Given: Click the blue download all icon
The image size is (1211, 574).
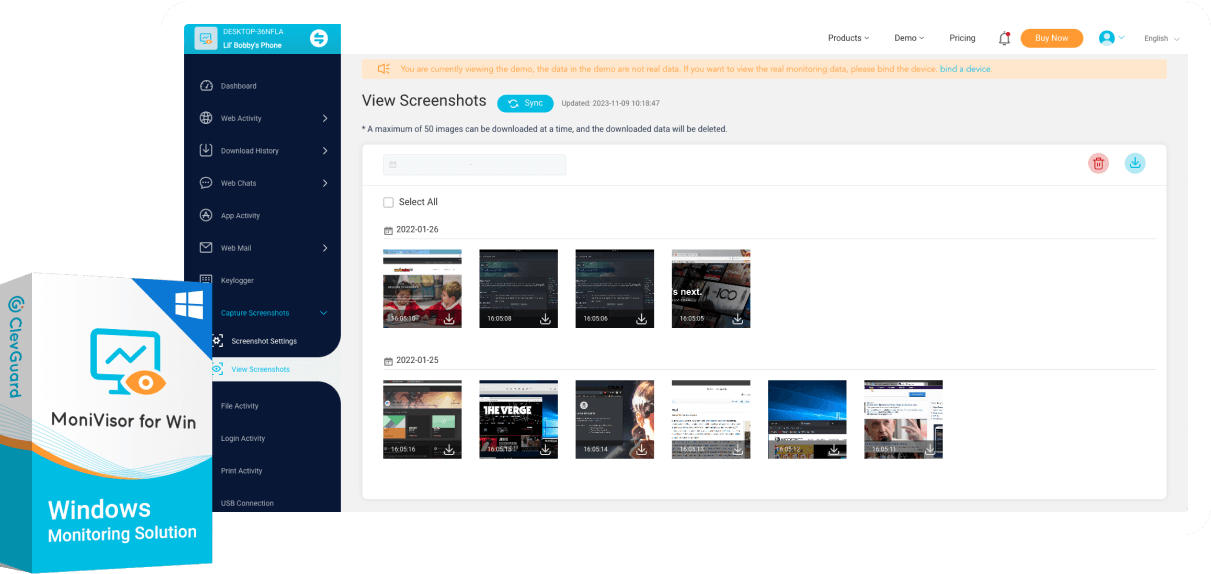Looking at the screenshot, I should coord(1134,164).
